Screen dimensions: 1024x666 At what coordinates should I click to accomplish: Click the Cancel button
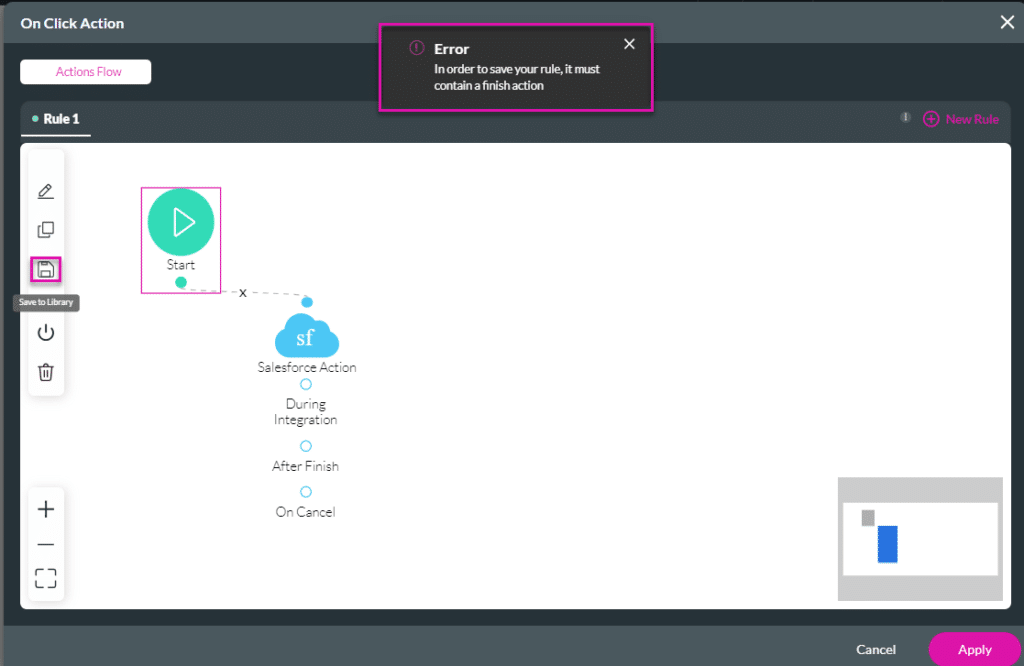click(876, 649)
